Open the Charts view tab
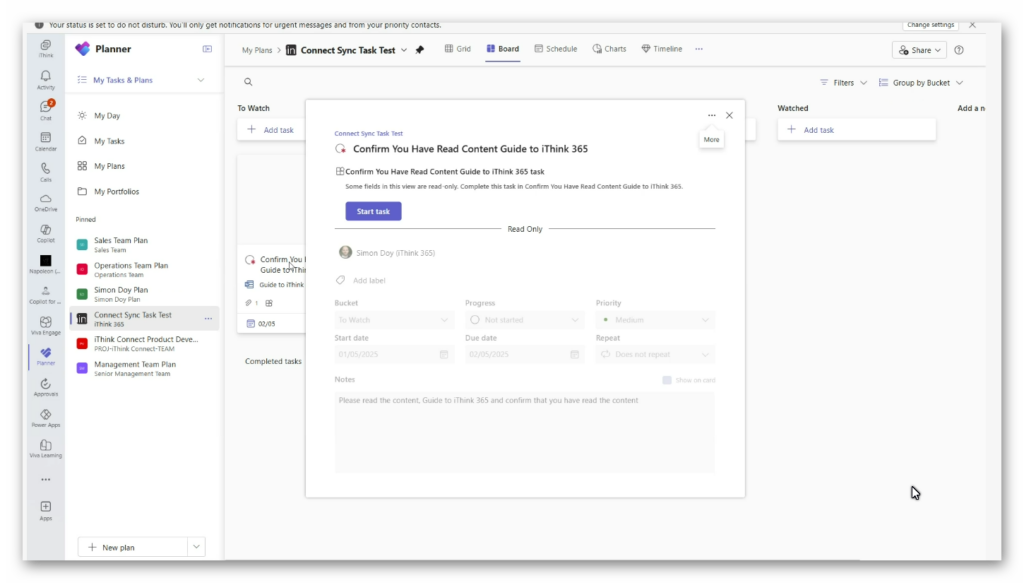Viewport: 1024px width, 583px height. click(609, 49)
